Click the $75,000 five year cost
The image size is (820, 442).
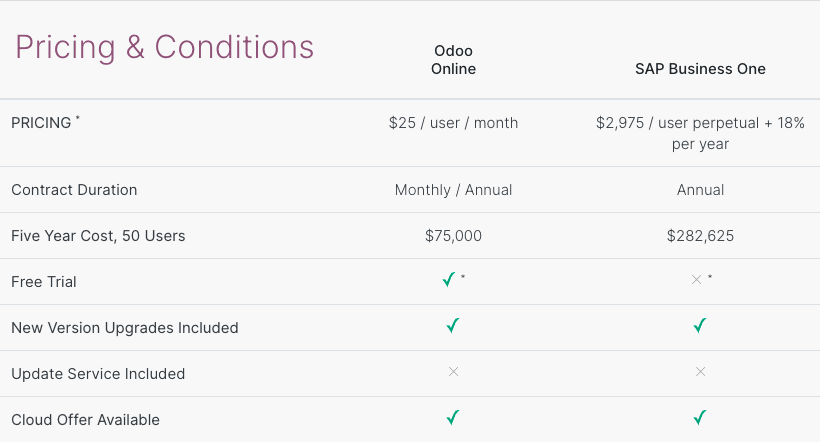tap(453, 236)
